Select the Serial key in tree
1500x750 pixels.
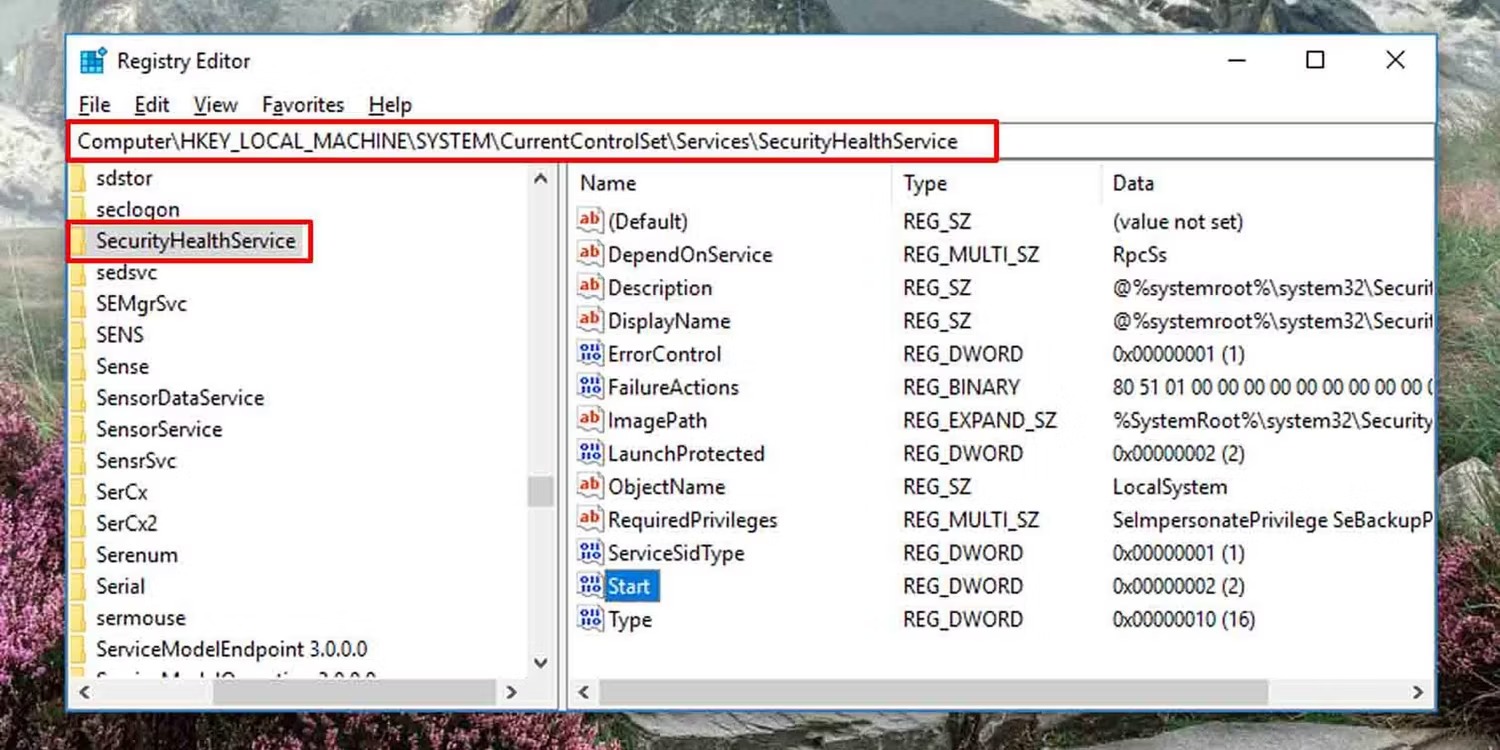tap(121, 586)
